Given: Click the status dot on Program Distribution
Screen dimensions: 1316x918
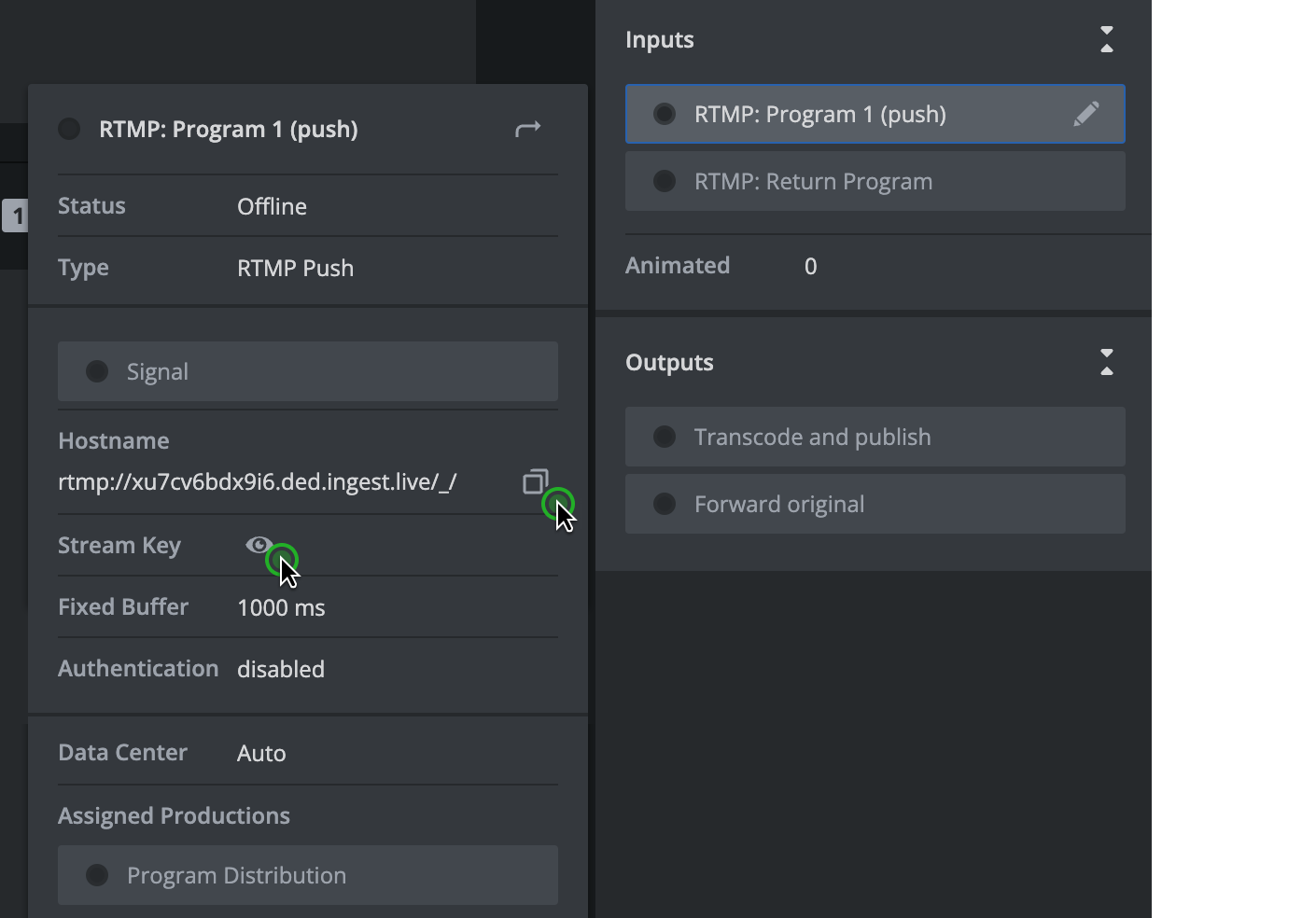Looking at the screenshot, I should (97, 875).
